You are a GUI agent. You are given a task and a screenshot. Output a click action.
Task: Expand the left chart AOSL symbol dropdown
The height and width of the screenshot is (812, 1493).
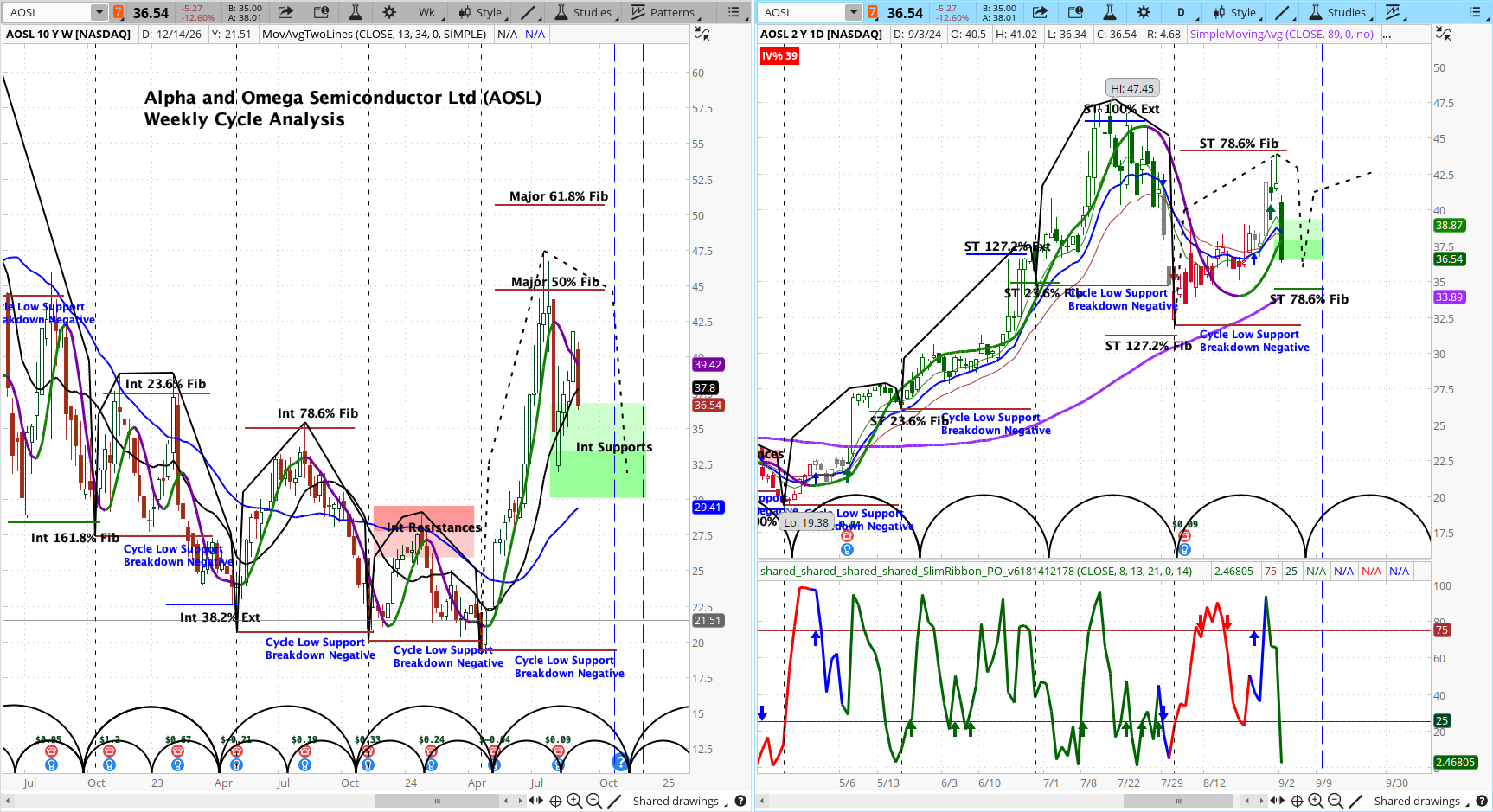point(99,12)
